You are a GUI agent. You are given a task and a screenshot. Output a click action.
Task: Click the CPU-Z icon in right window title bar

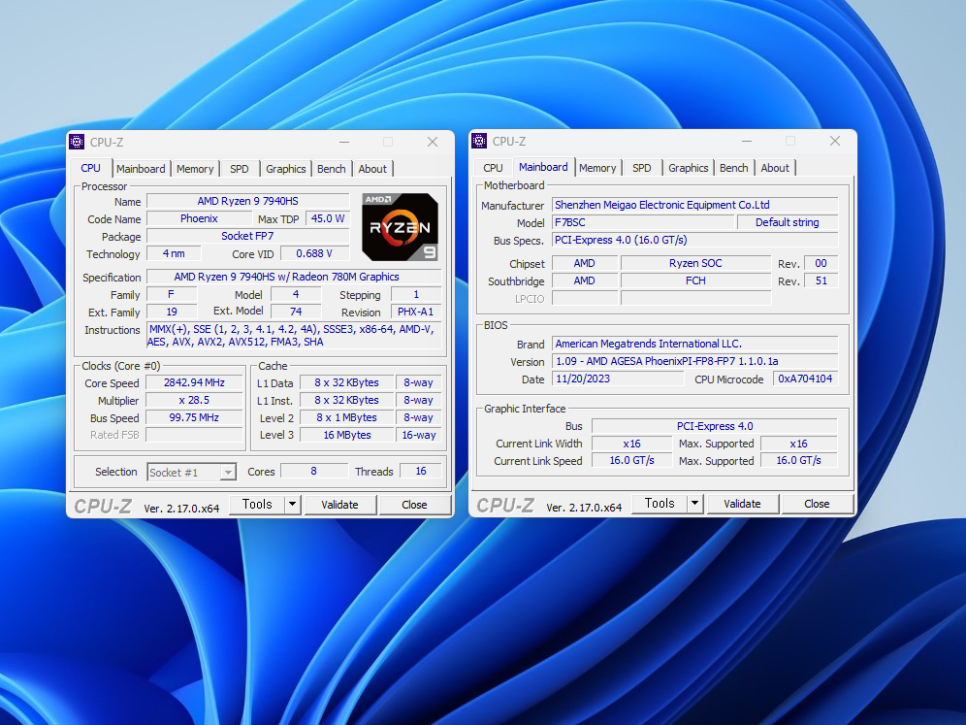pos(480,141)
